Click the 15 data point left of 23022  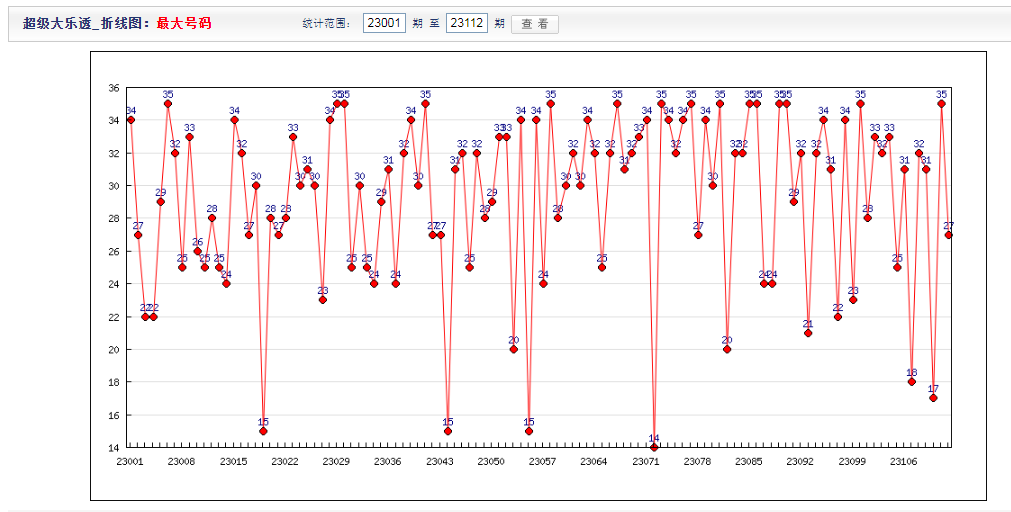263,431
